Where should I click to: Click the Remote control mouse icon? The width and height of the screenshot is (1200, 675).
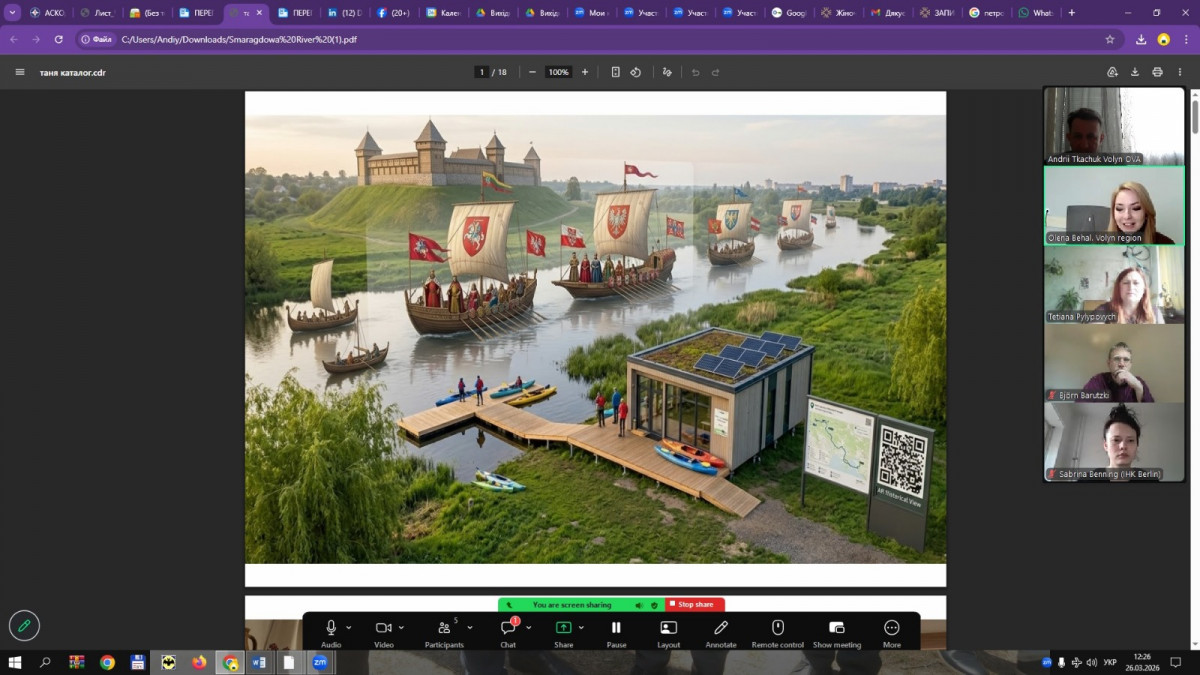click(x=777, y=628)
